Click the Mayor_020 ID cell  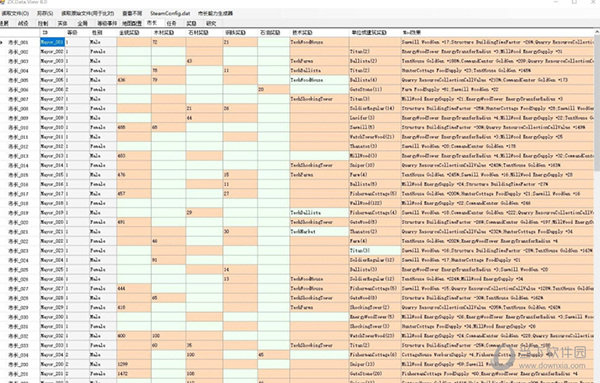(52, 222)
